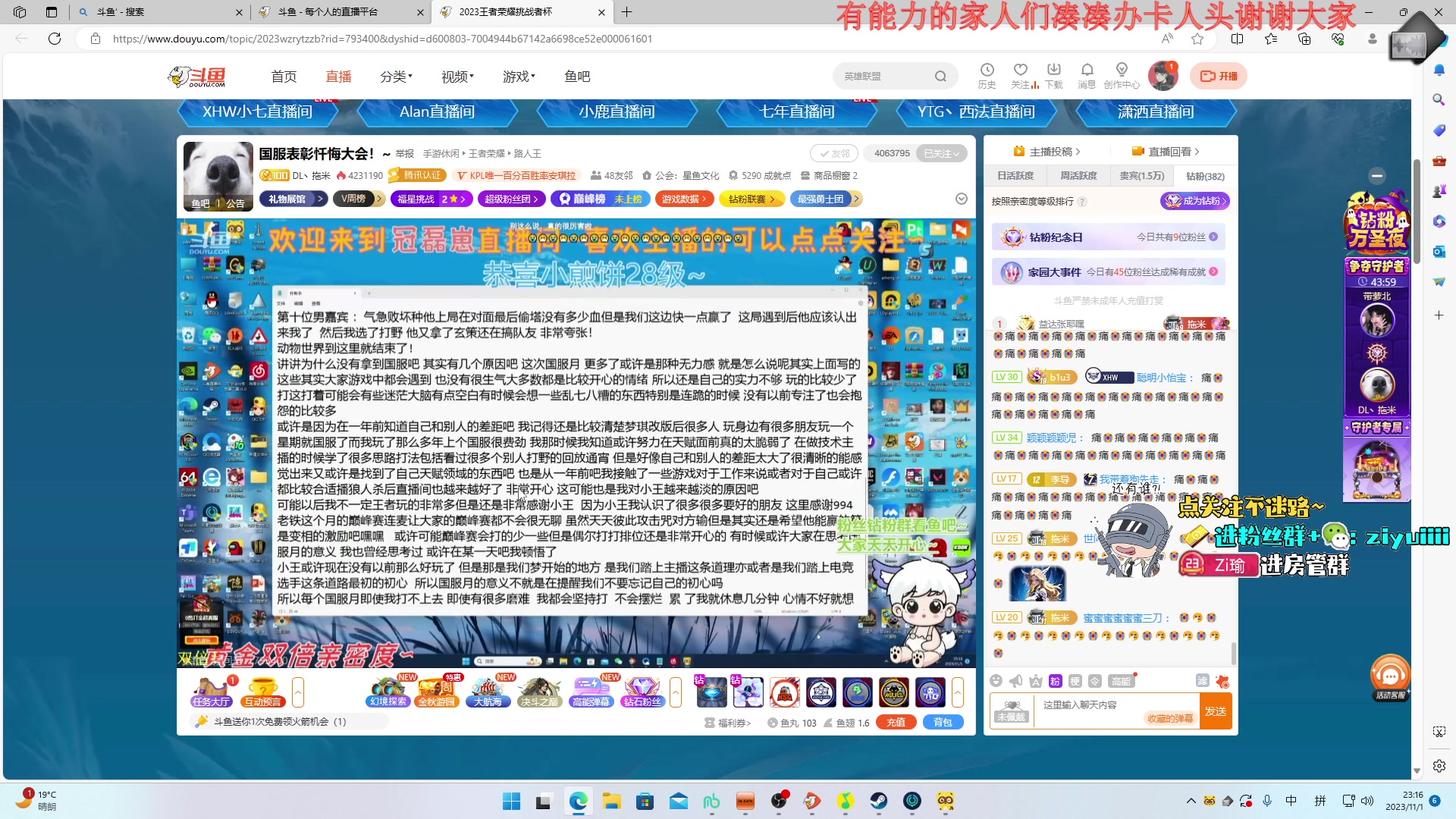Expand the task panel arrow beside 互动预言
Image resolution: width=1456 pixels, height=819 pixels.
click(x=298, y=692)
